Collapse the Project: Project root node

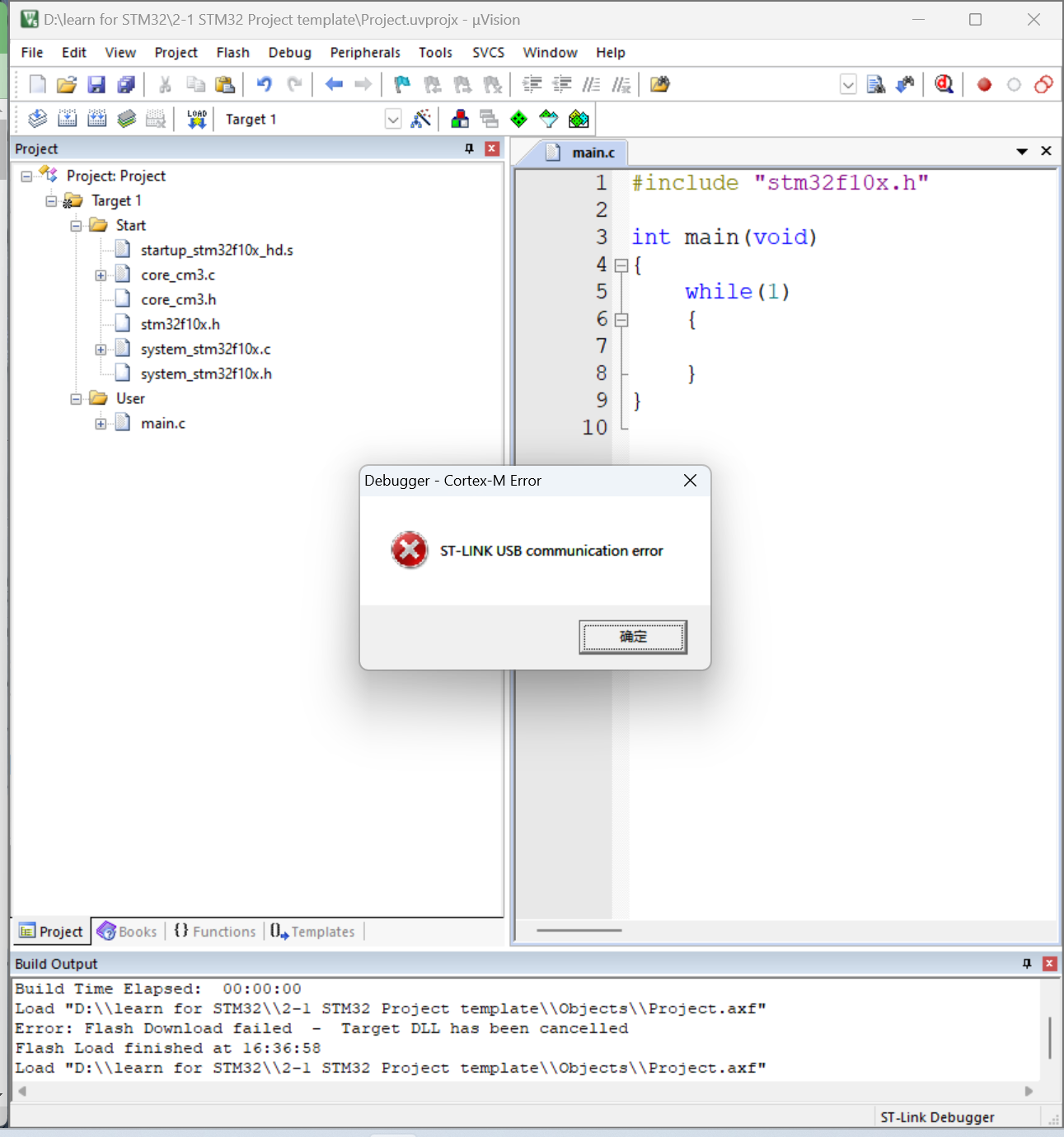click(26, 176)
